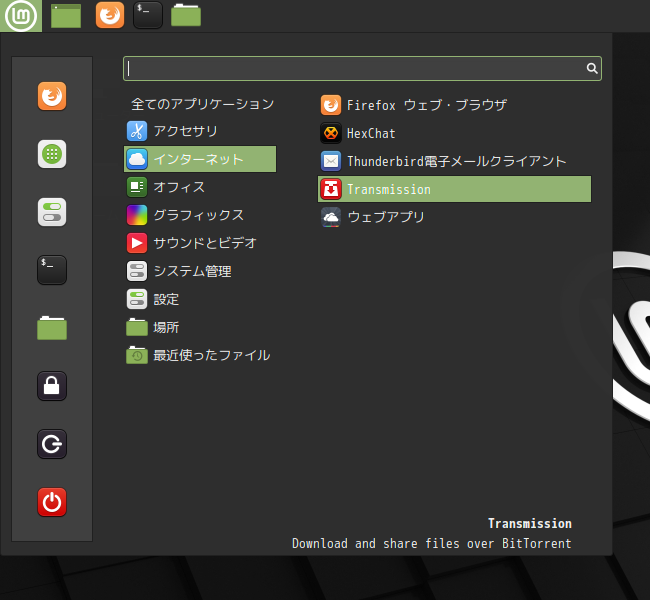Launch Transmission from app list

point(454,189)
